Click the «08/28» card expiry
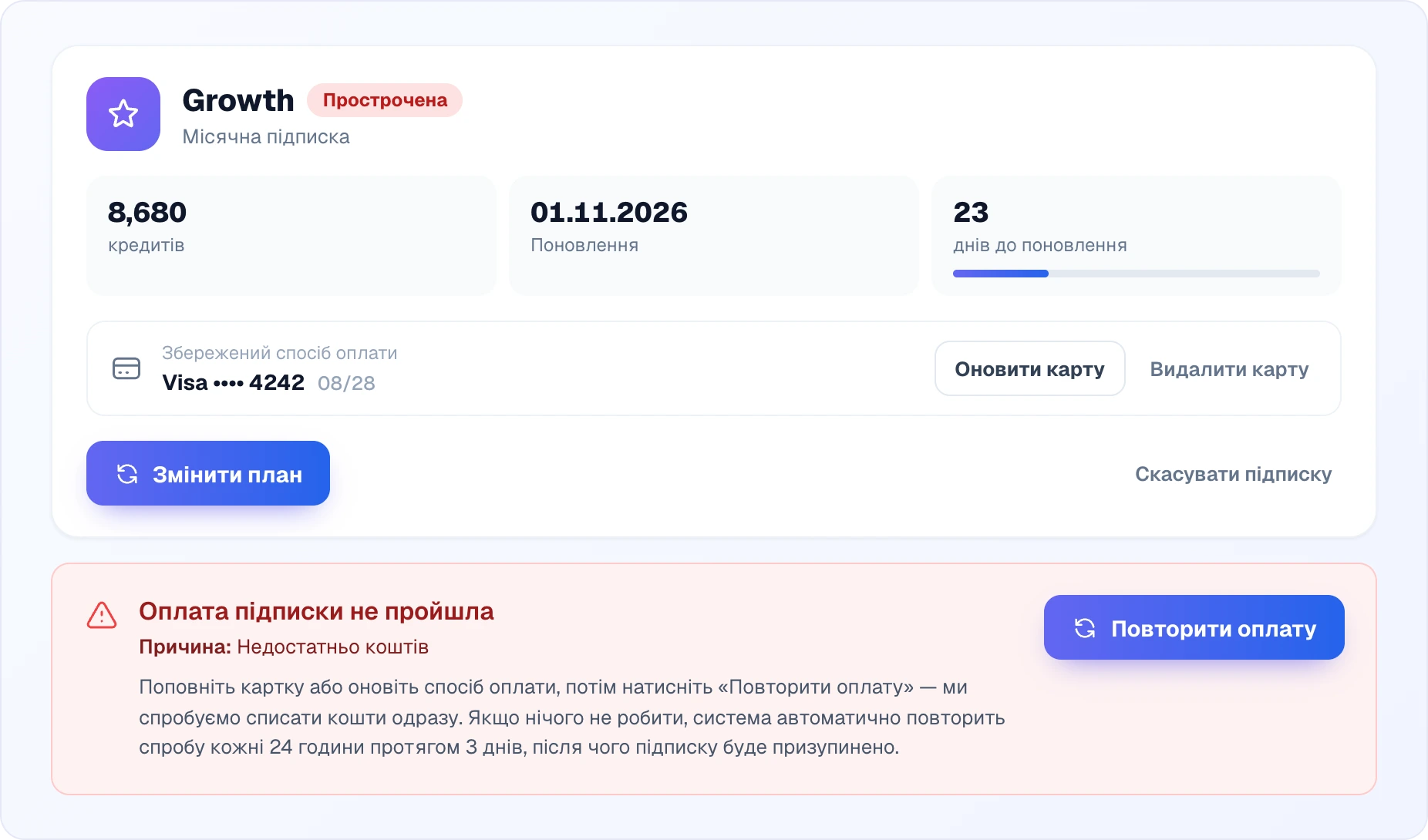 tap(346, 383)
